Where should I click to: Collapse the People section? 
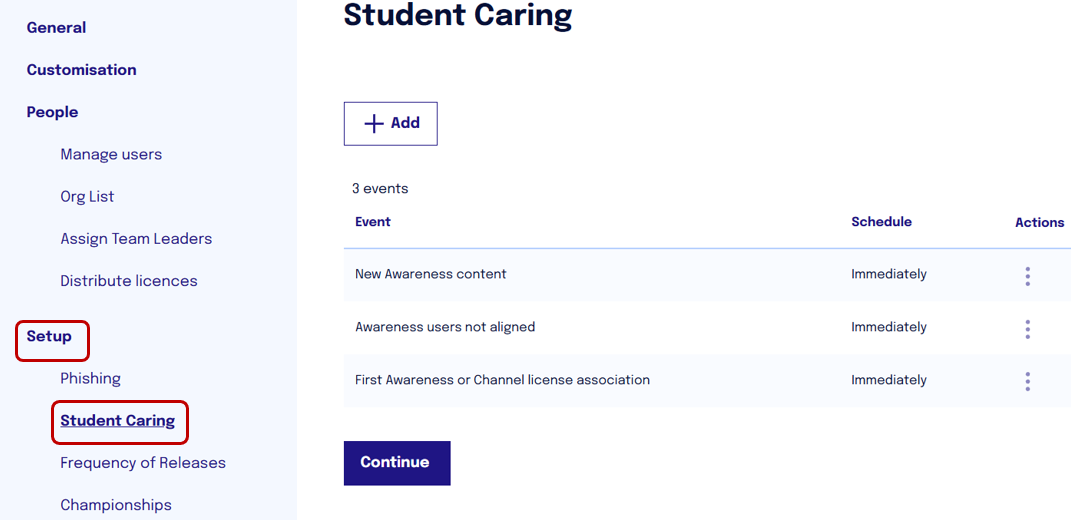tap(52, 112)
